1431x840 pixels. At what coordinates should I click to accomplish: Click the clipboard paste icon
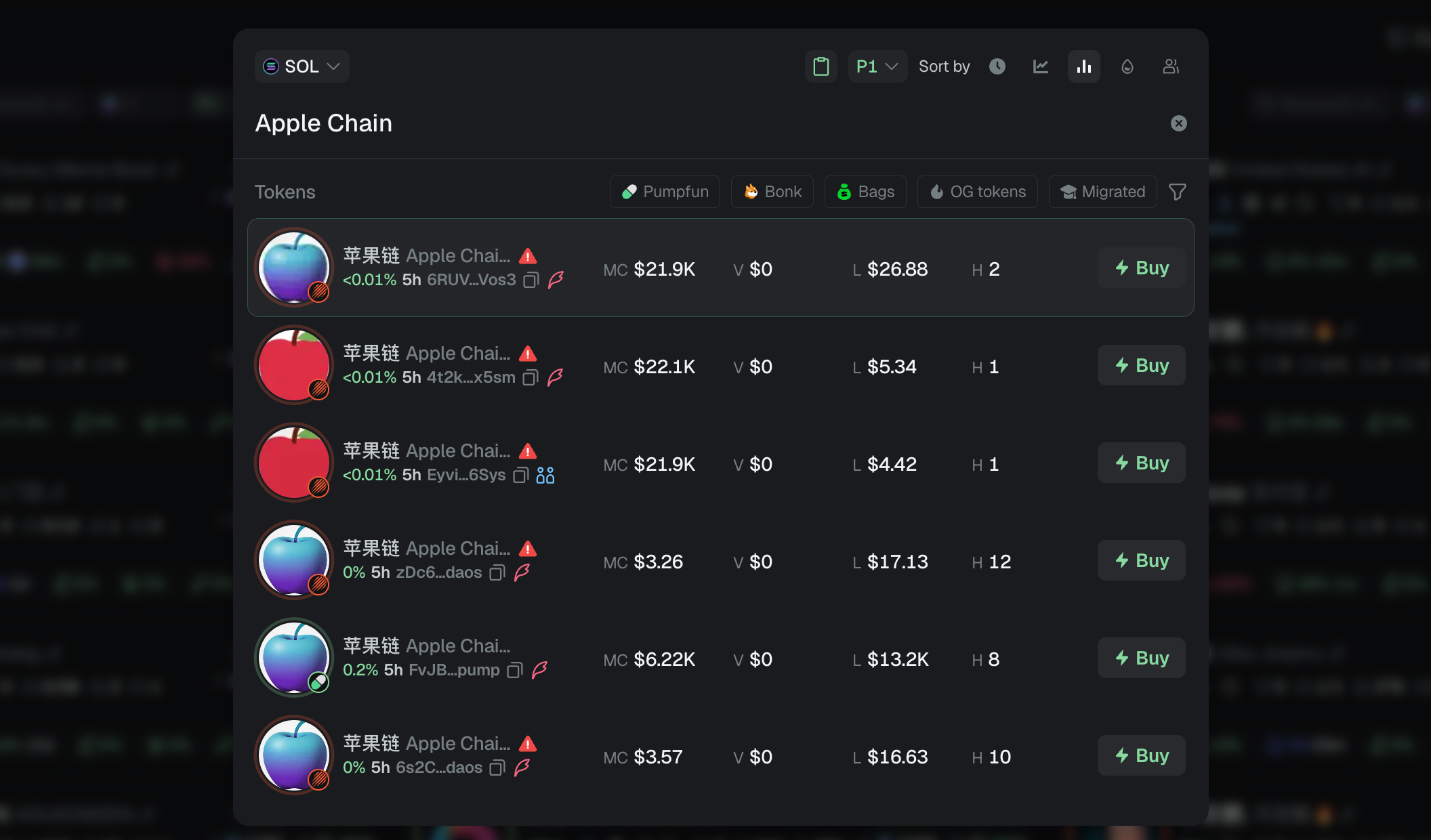pos(821,66)
